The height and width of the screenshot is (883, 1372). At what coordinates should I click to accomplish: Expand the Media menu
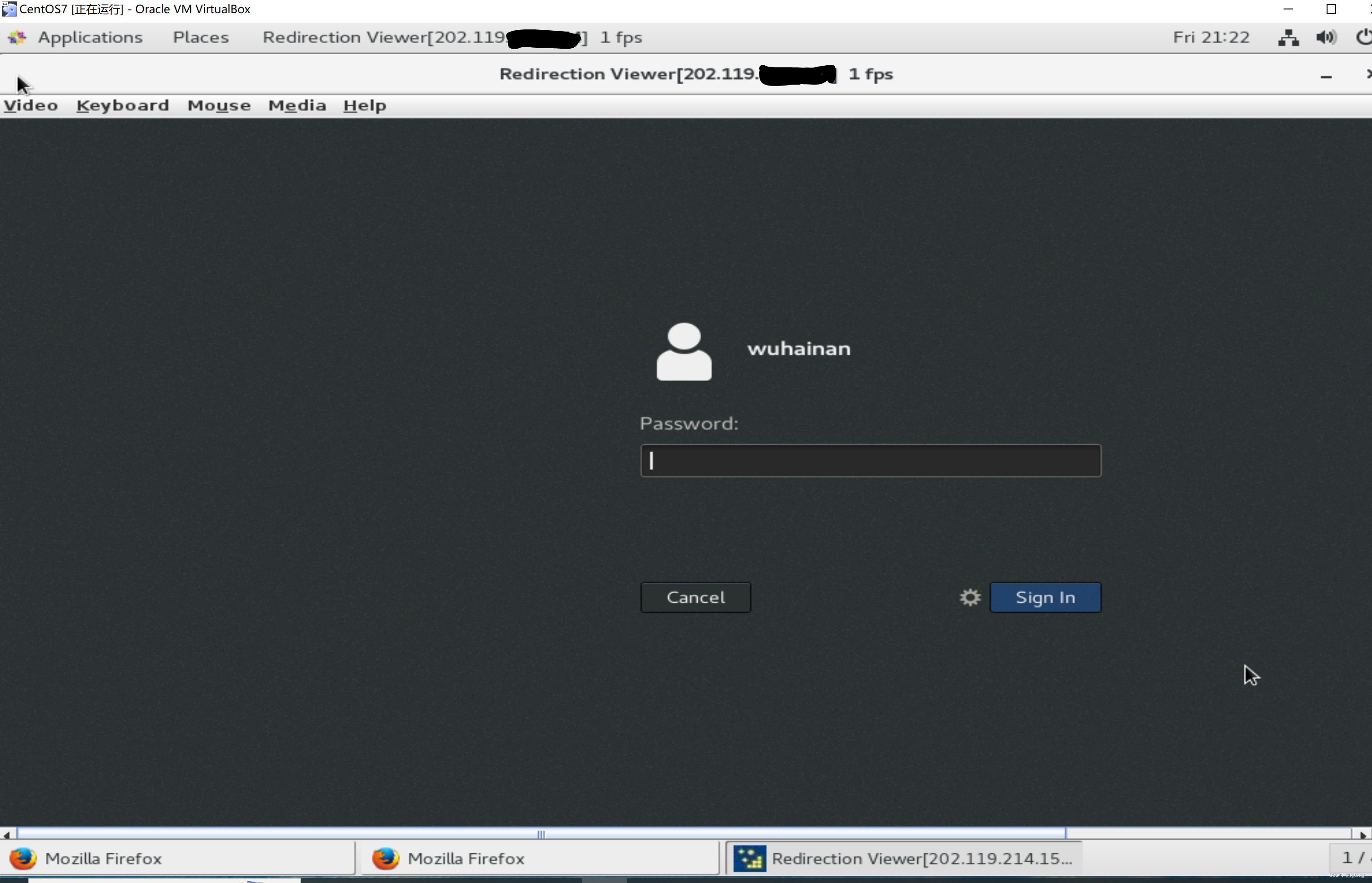[297, 105]
